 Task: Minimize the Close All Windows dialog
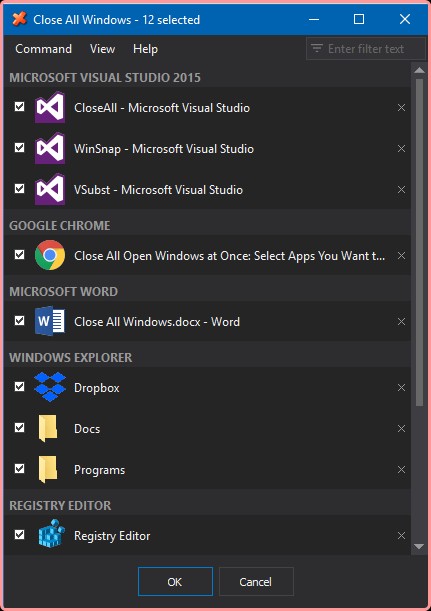point(314,19)
